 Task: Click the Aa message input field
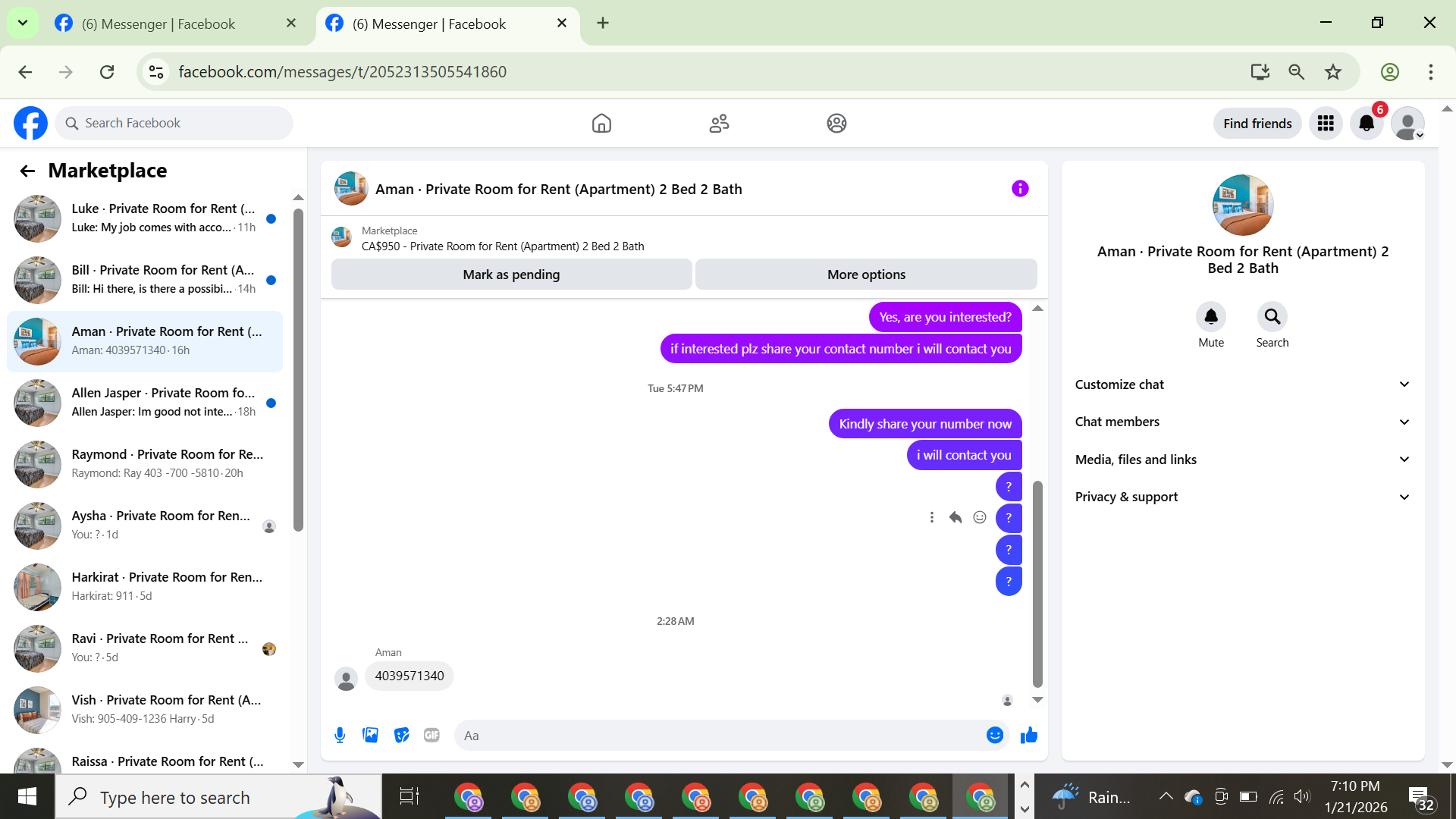point(720,735)
